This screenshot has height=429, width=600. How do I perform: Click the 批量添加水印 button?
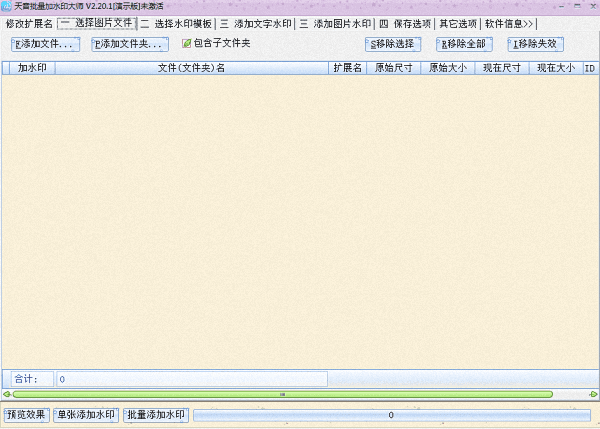(x=156, y=415)
